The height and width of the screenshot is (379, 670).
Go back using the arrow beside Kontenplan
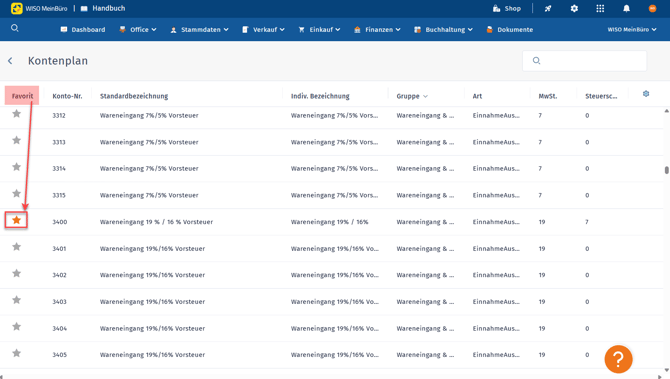pyautogui.click(x=10, y=61)
